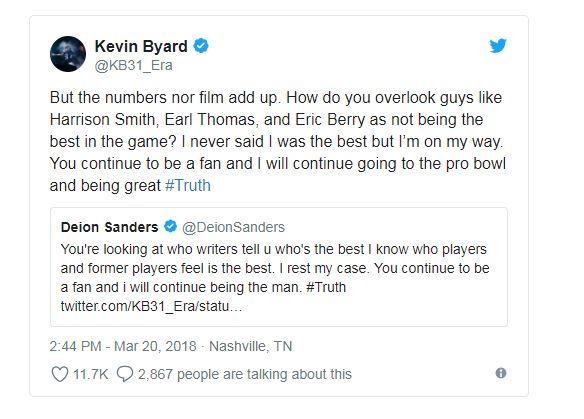Click Kevin Byard's main tweet text
This screenshot has height=419, width=584.
tap(278, 142)
